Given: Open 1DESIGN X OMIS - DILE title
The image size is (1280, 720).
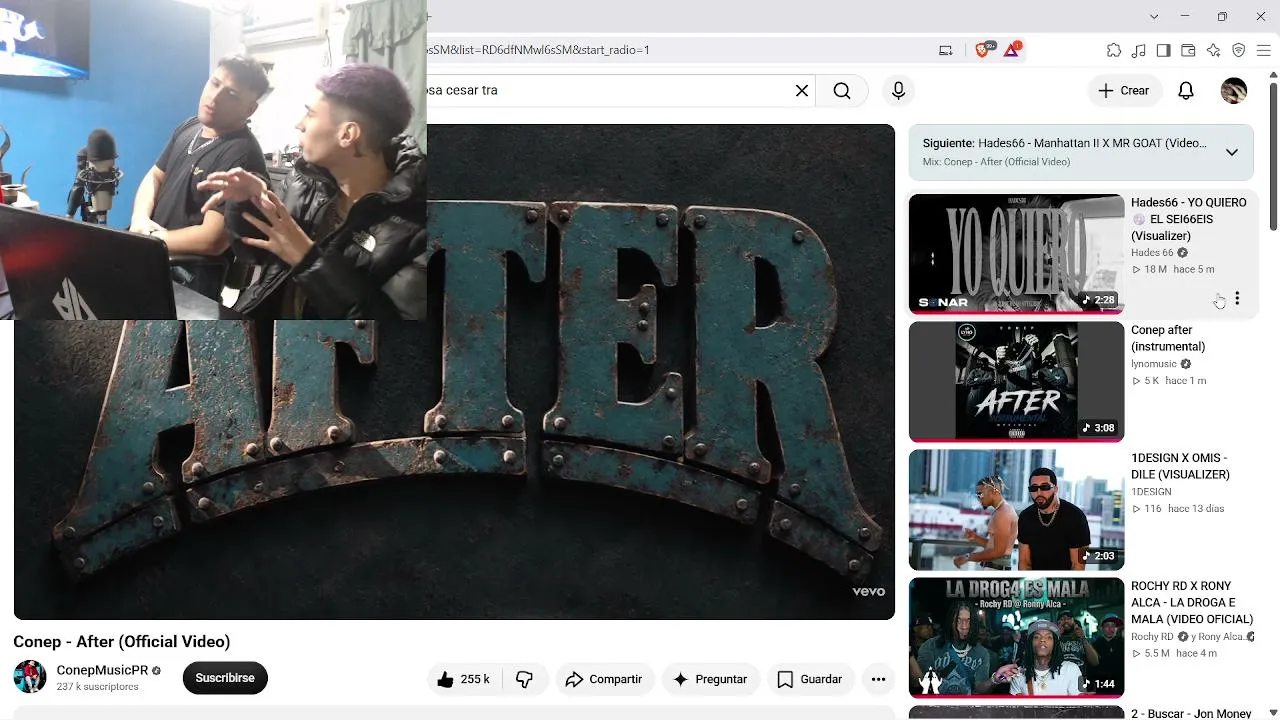Looking at the screenshot, I should point(1180,466).
